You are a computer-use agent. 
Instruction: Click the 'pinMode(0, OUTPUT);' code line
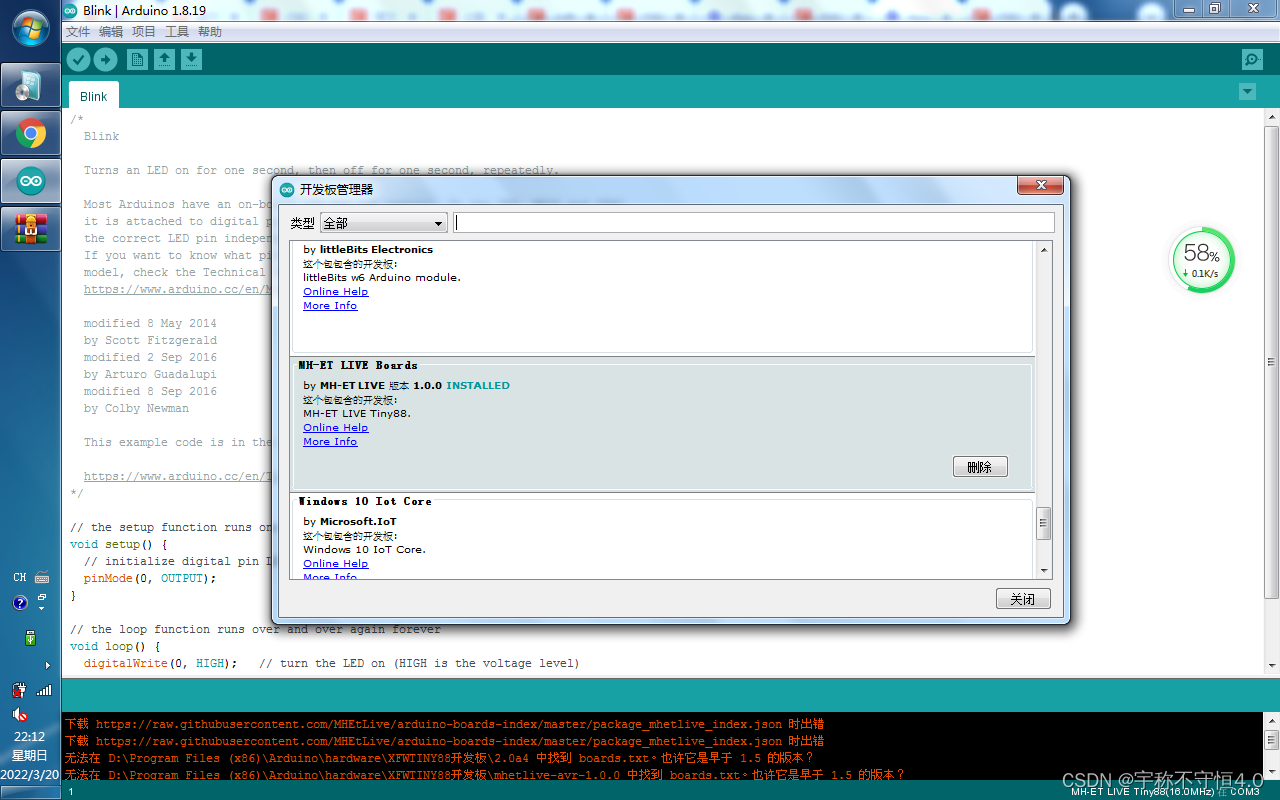(150, 578)
